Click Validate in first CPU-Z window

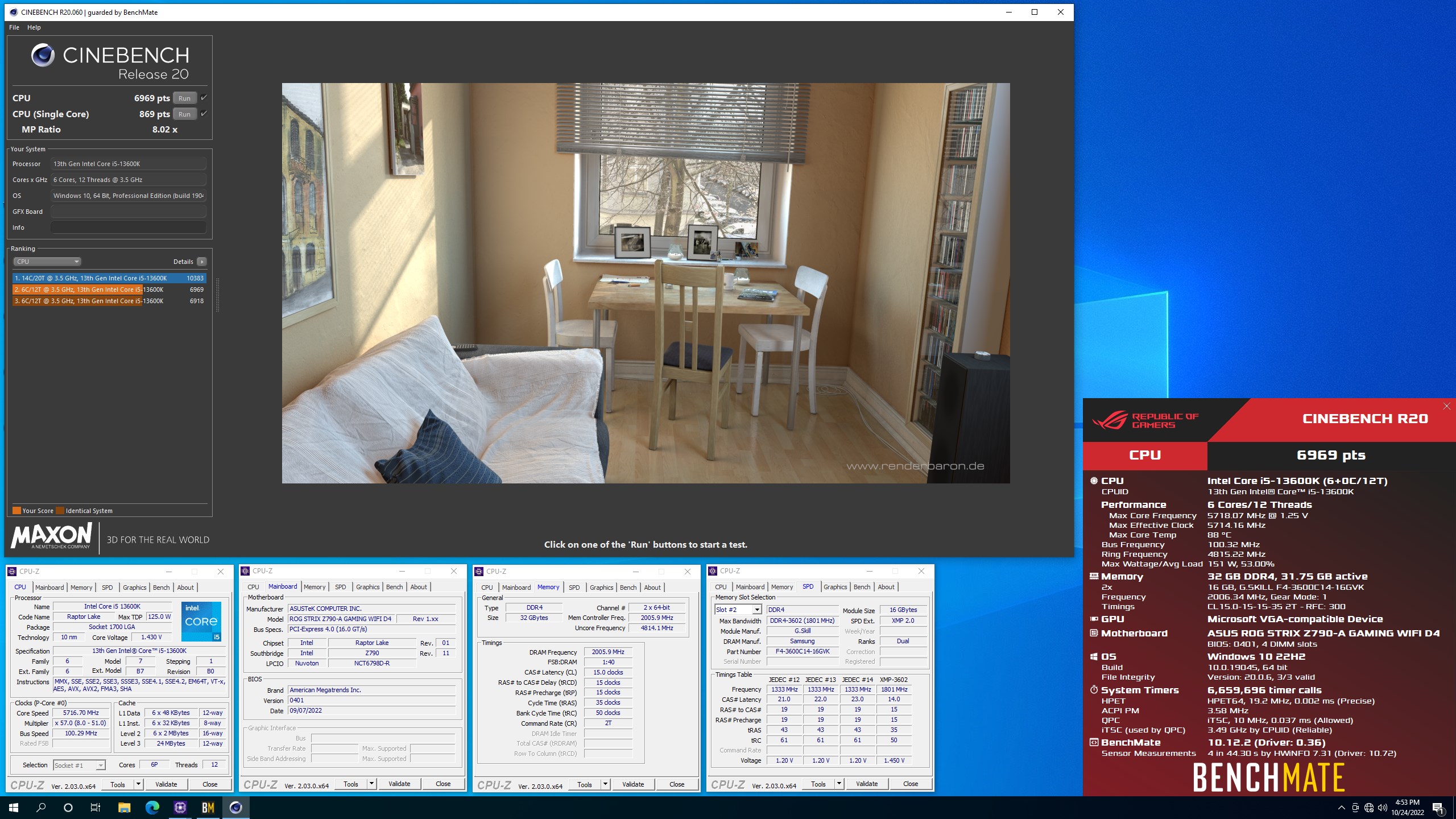(166, 784)
